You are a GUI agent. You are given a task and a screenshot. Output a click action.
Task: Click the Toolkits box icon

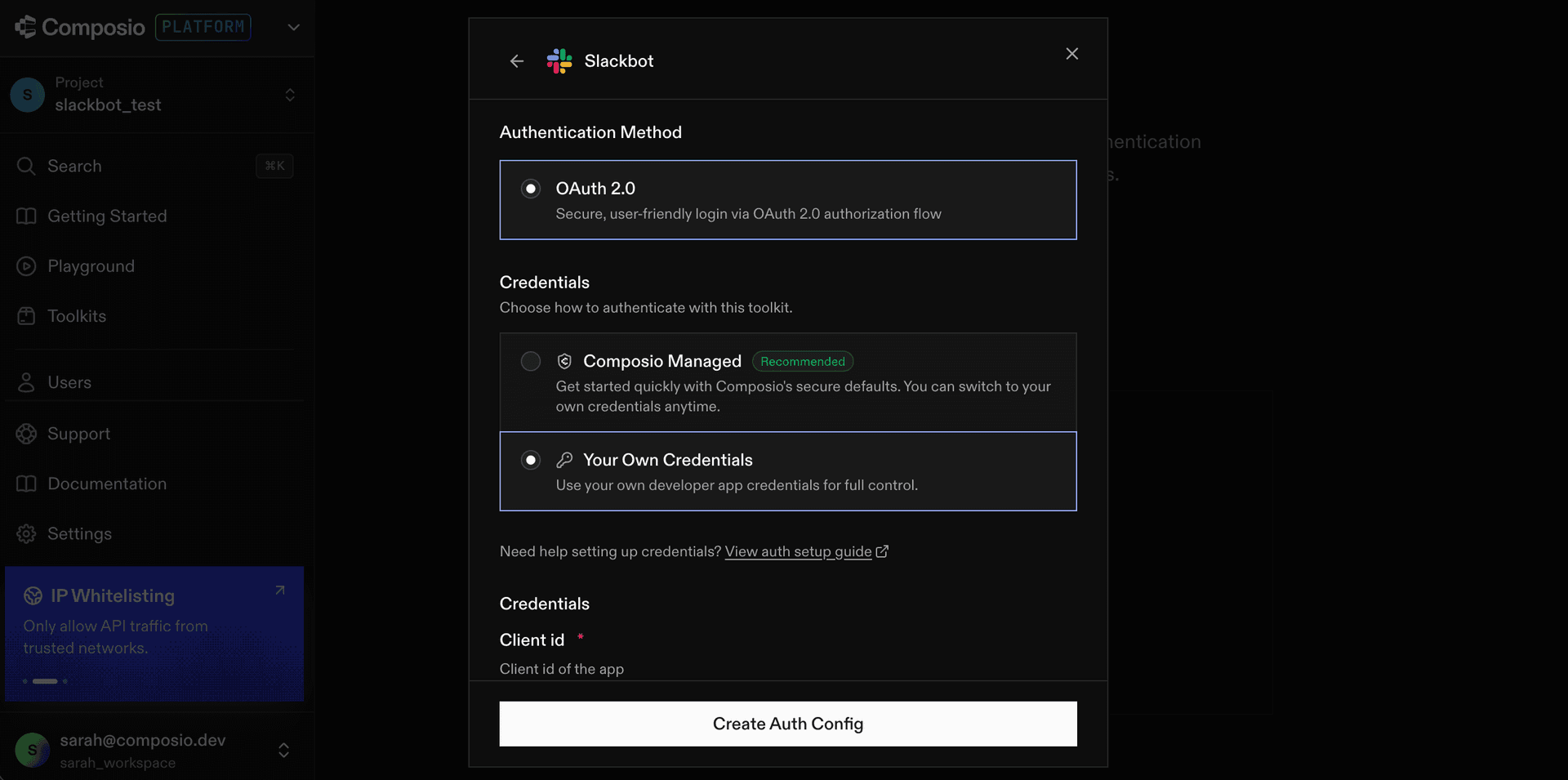[26, 316]
